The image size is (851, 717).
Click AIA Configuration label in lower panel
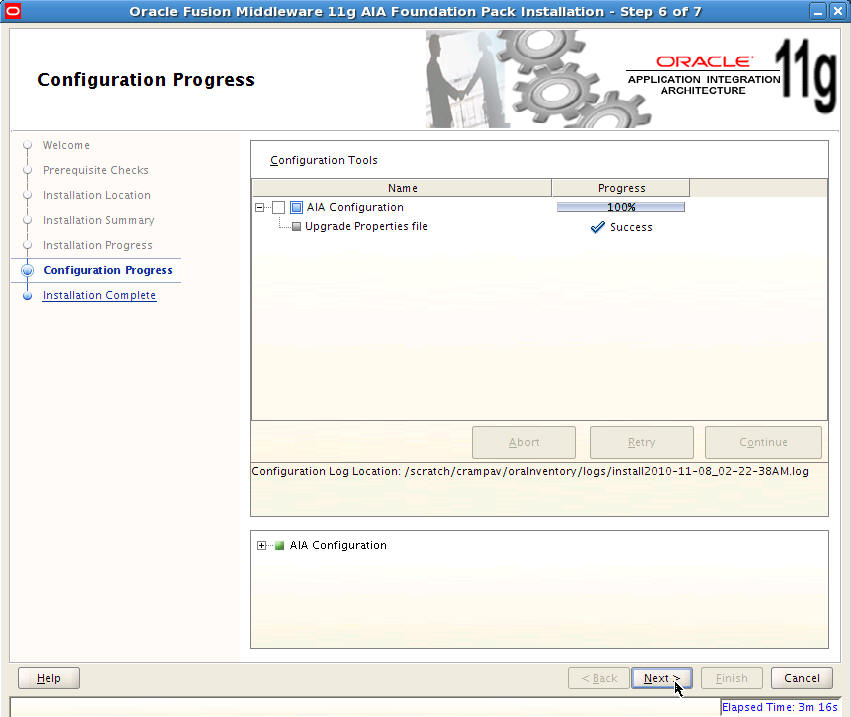(x=338, y=545)
